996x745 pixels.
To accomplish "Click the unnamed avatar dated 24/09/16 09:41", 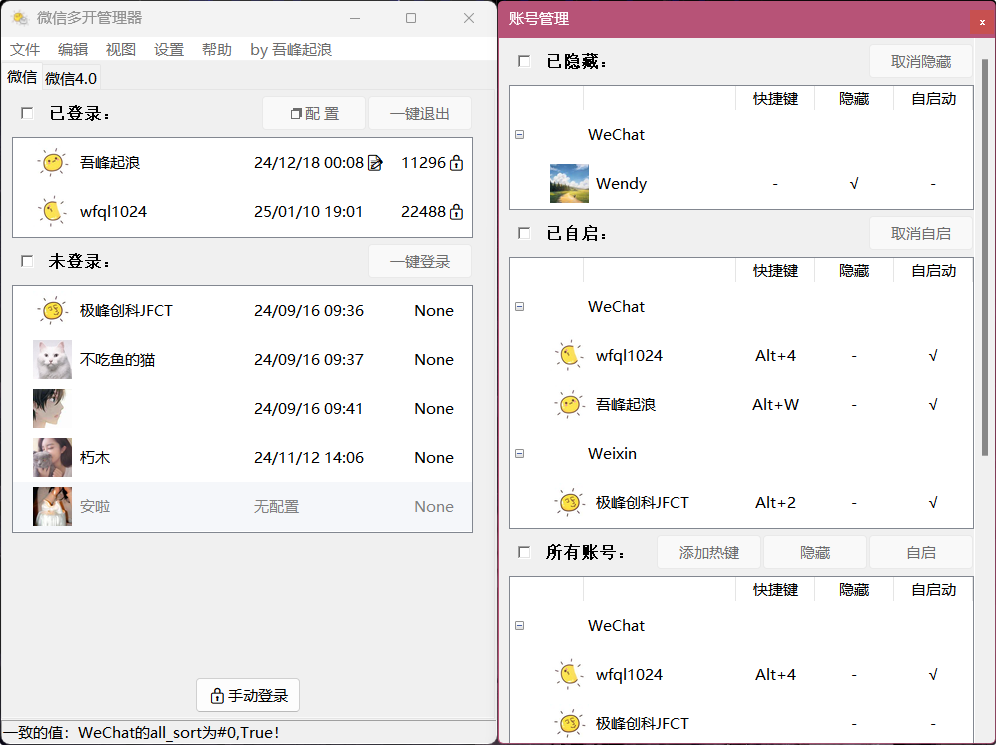I will (x=52, y=408).
